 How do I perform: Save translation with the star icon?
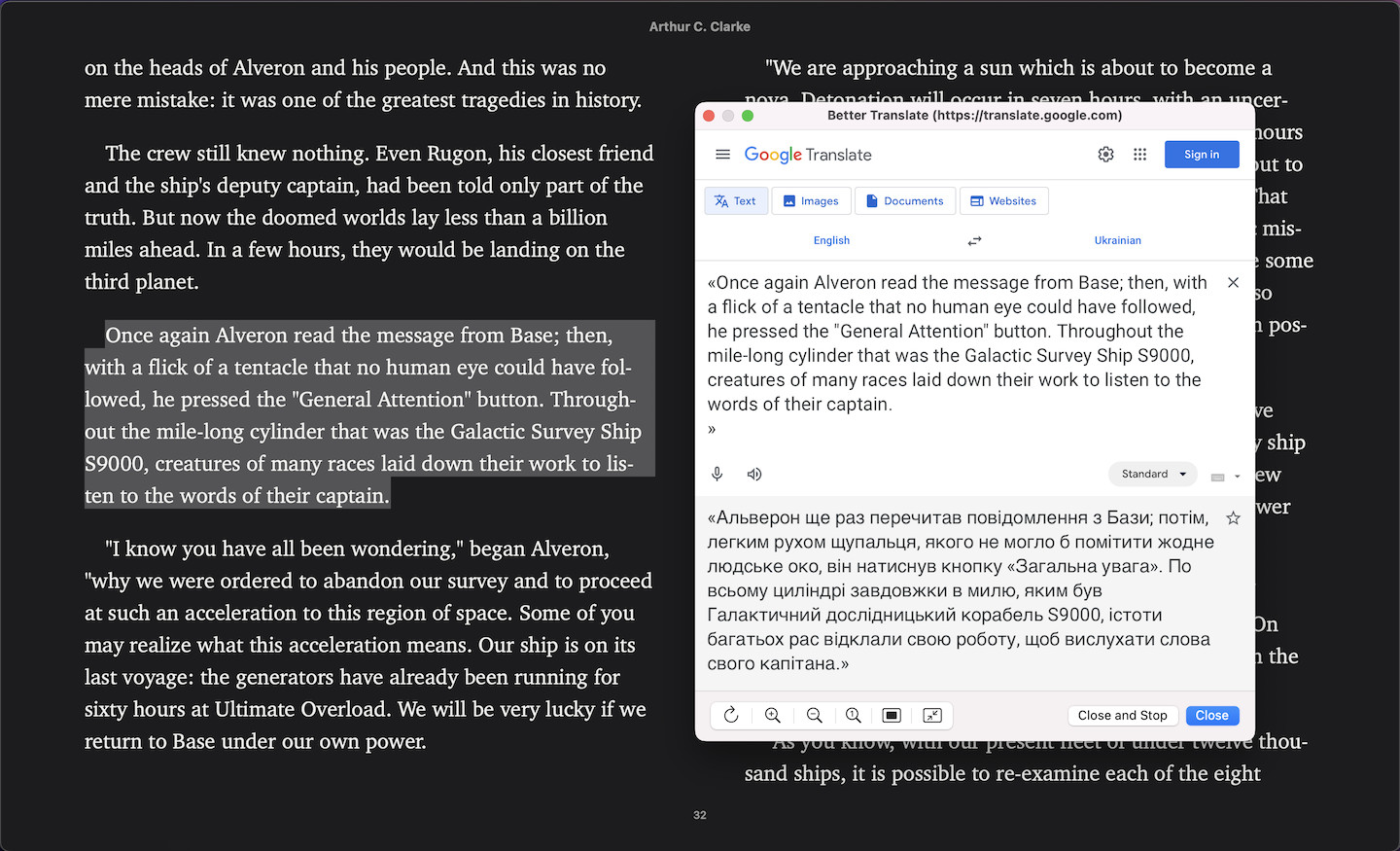click(1233, 518)
